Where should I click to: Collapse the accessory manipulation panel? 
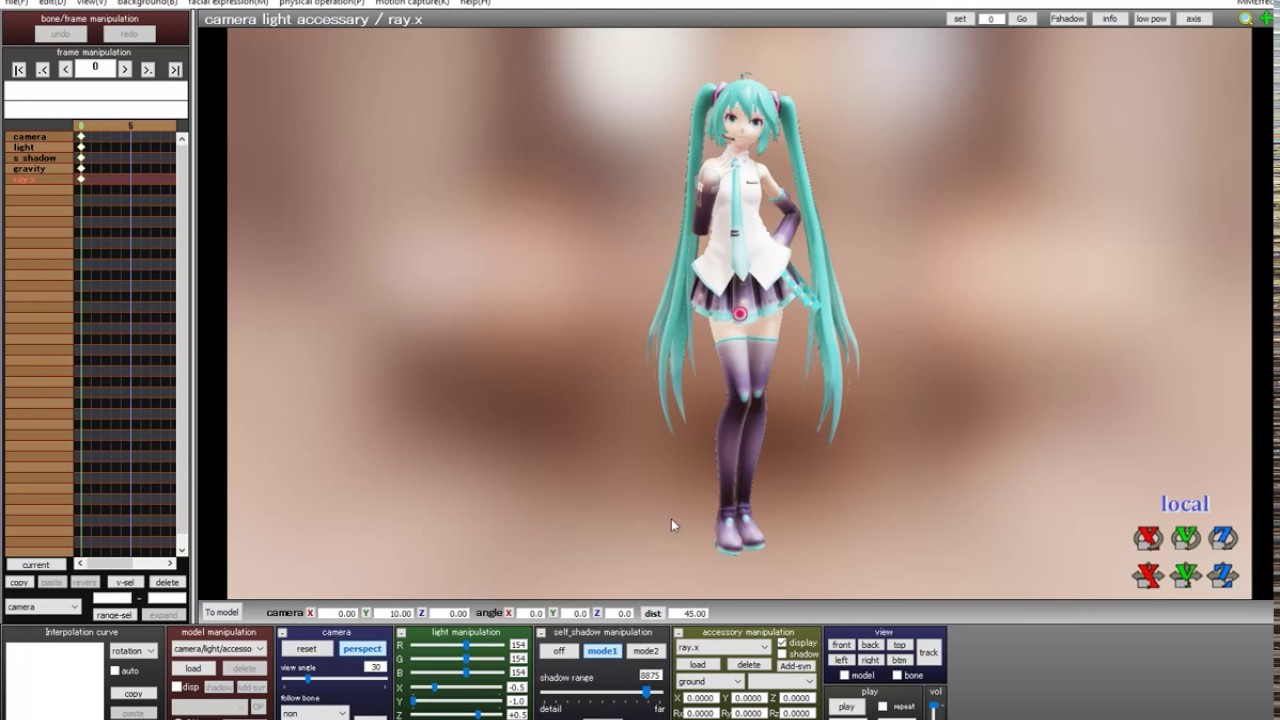678,633
